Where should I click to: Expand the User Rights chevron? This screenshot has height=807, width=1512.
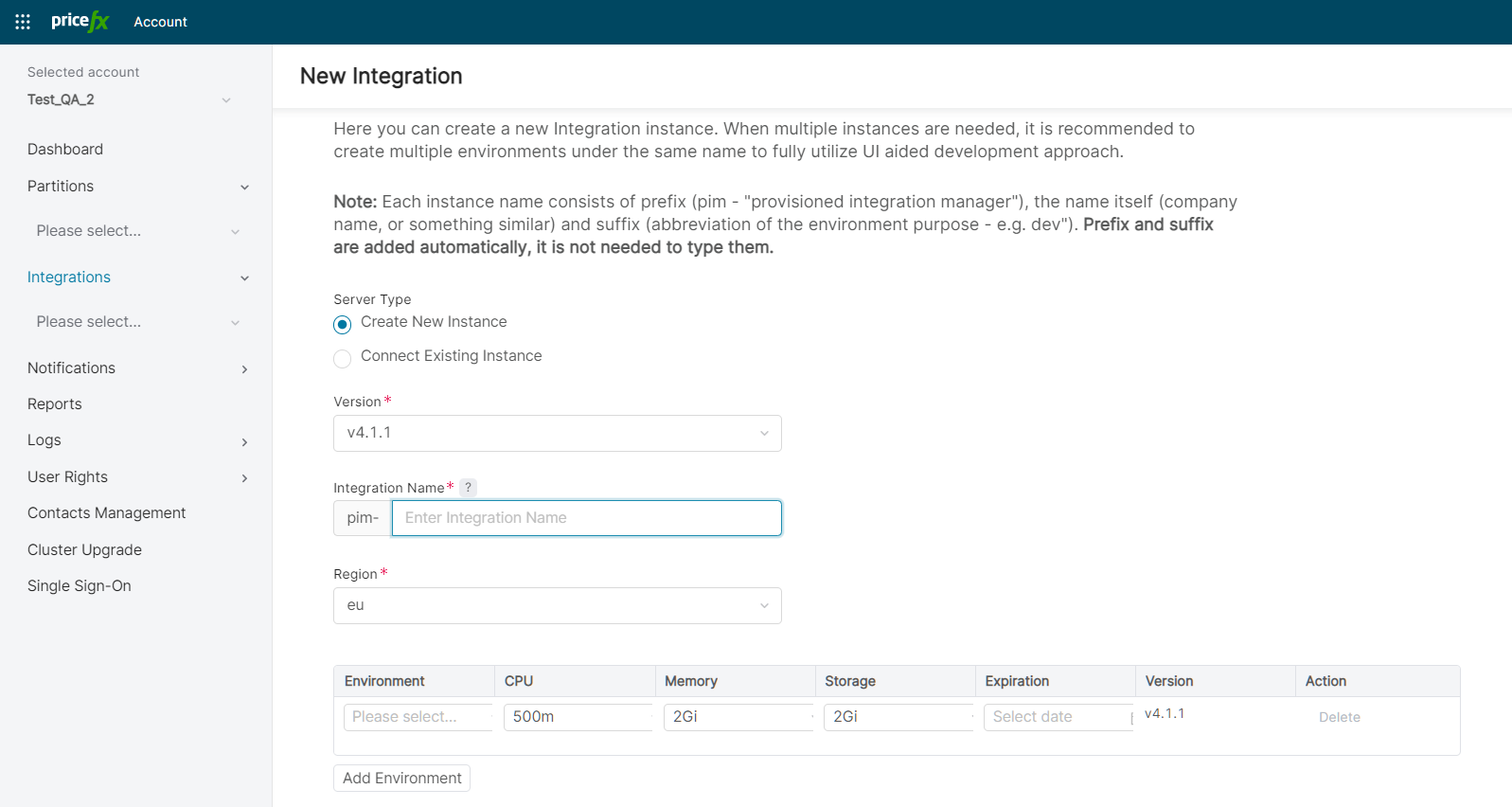244,478
